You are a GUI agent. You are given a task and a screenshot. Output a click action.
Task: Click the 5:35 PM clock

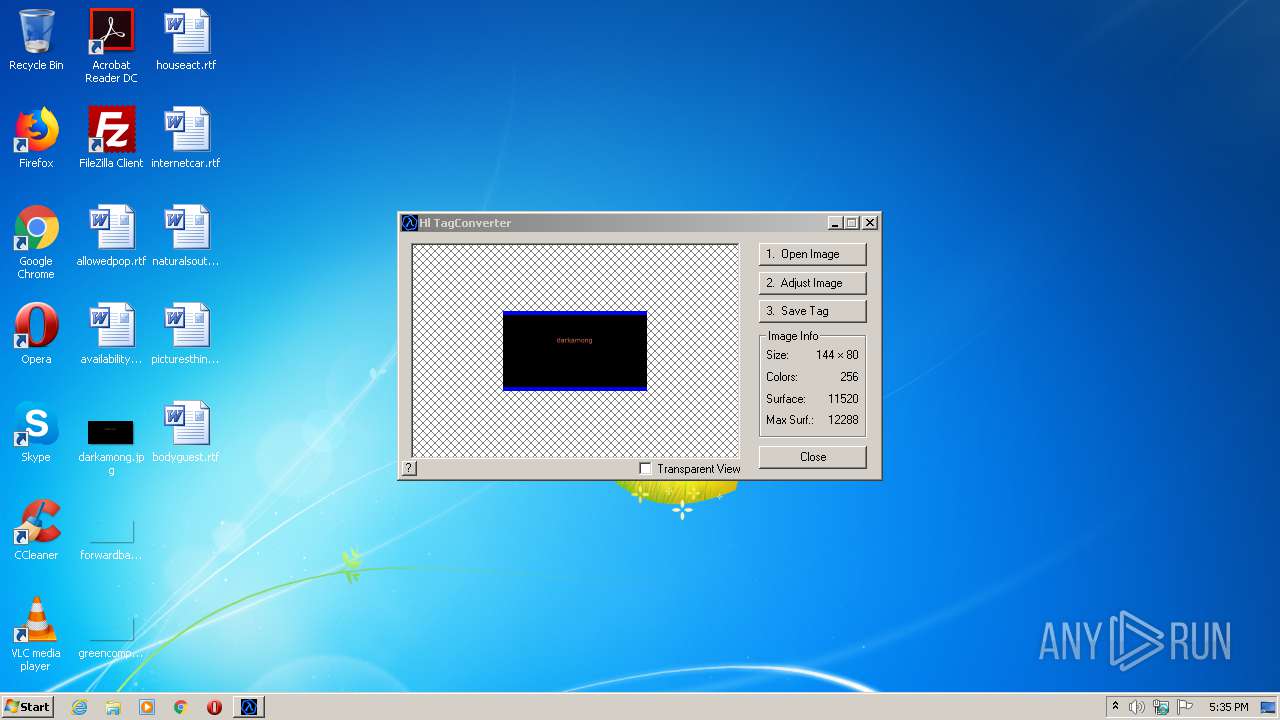(x=1228, y=707)
